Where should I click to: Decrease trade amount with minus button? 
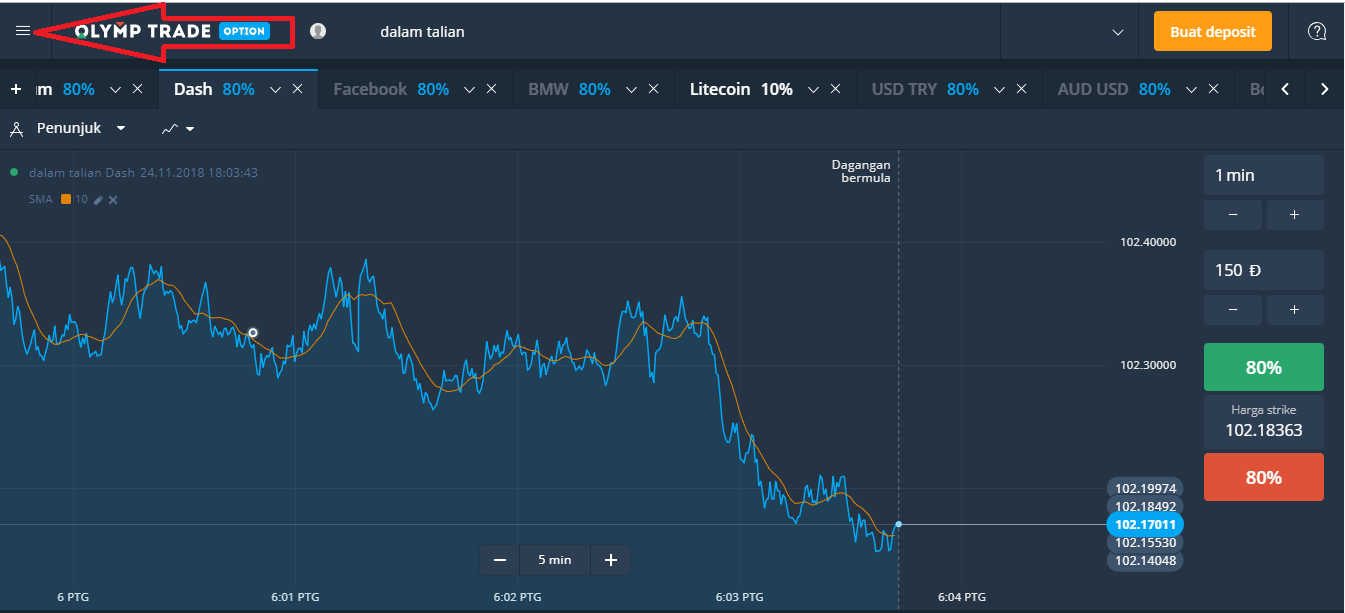pos(1231,309)
